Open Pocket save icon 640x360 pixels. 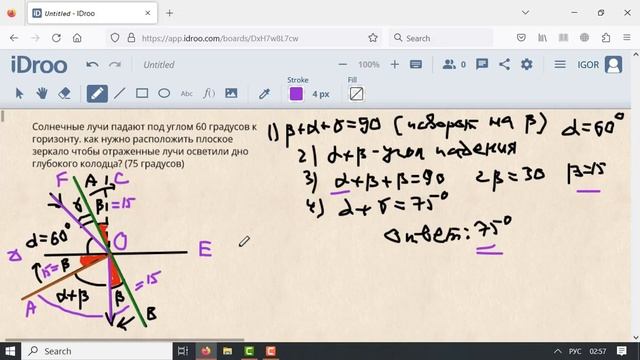tap(521, 38)
